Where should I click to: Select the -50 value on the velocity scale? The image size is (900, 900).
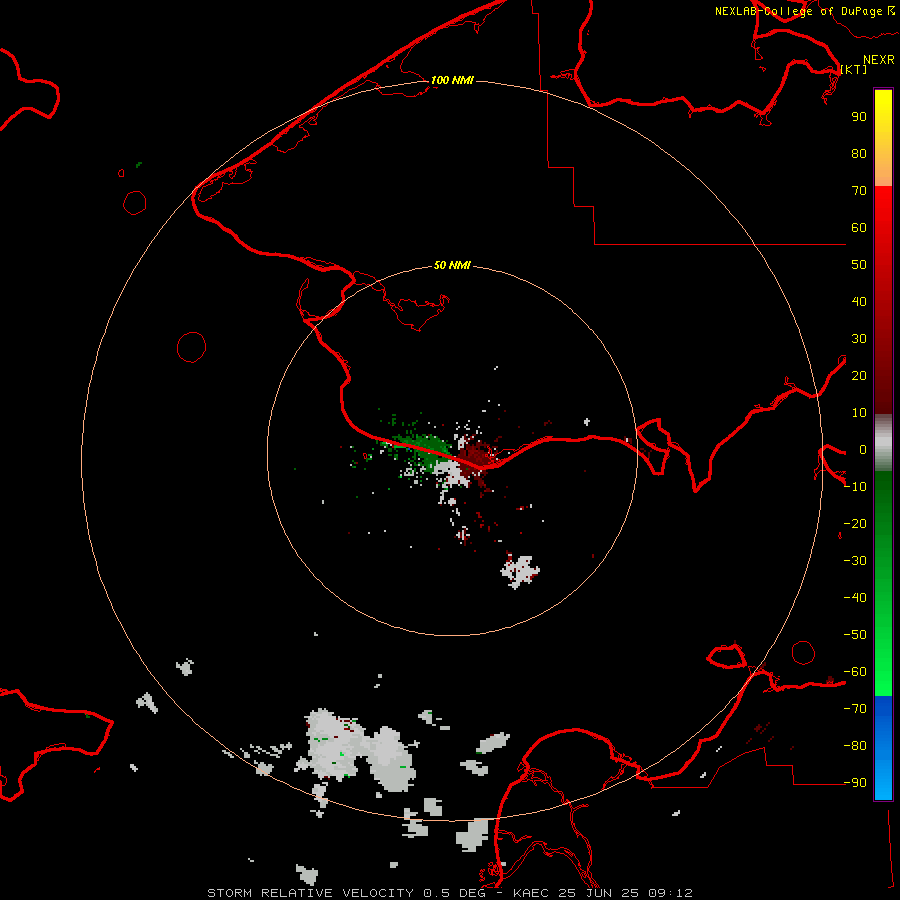tap(855, 635)
